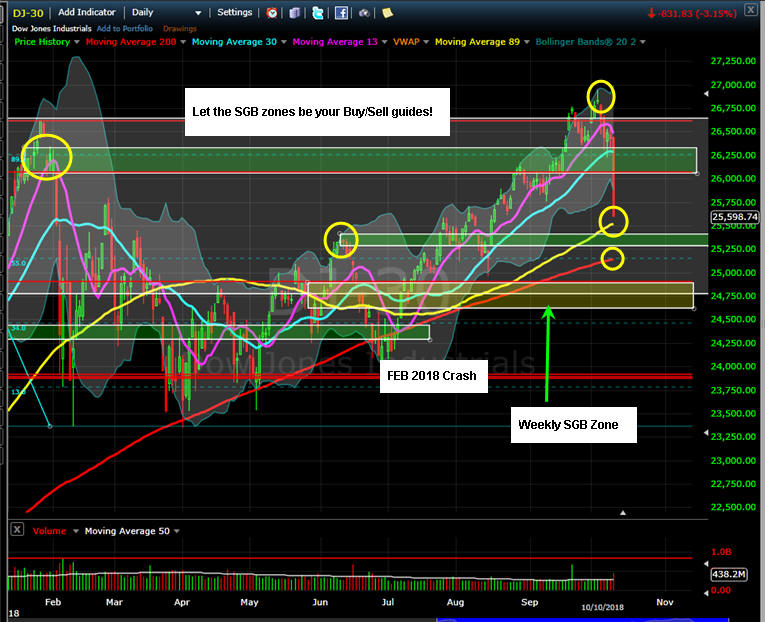Open chart Settings menu

pos(235,12)
